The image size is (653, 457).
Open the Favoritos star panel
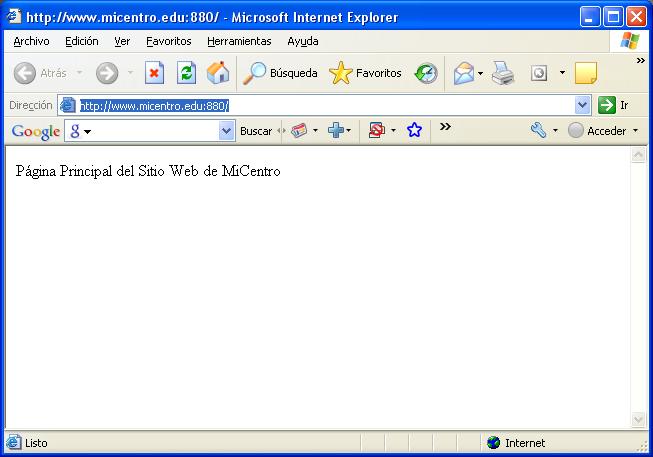point(366,73)
